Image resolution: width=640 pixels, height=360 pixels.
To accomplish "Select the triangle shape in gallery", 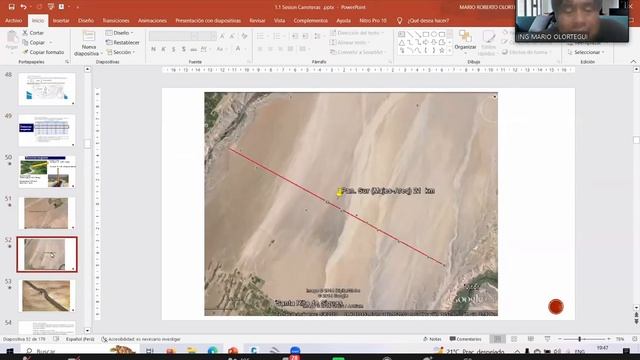I will tap(402, 42).
